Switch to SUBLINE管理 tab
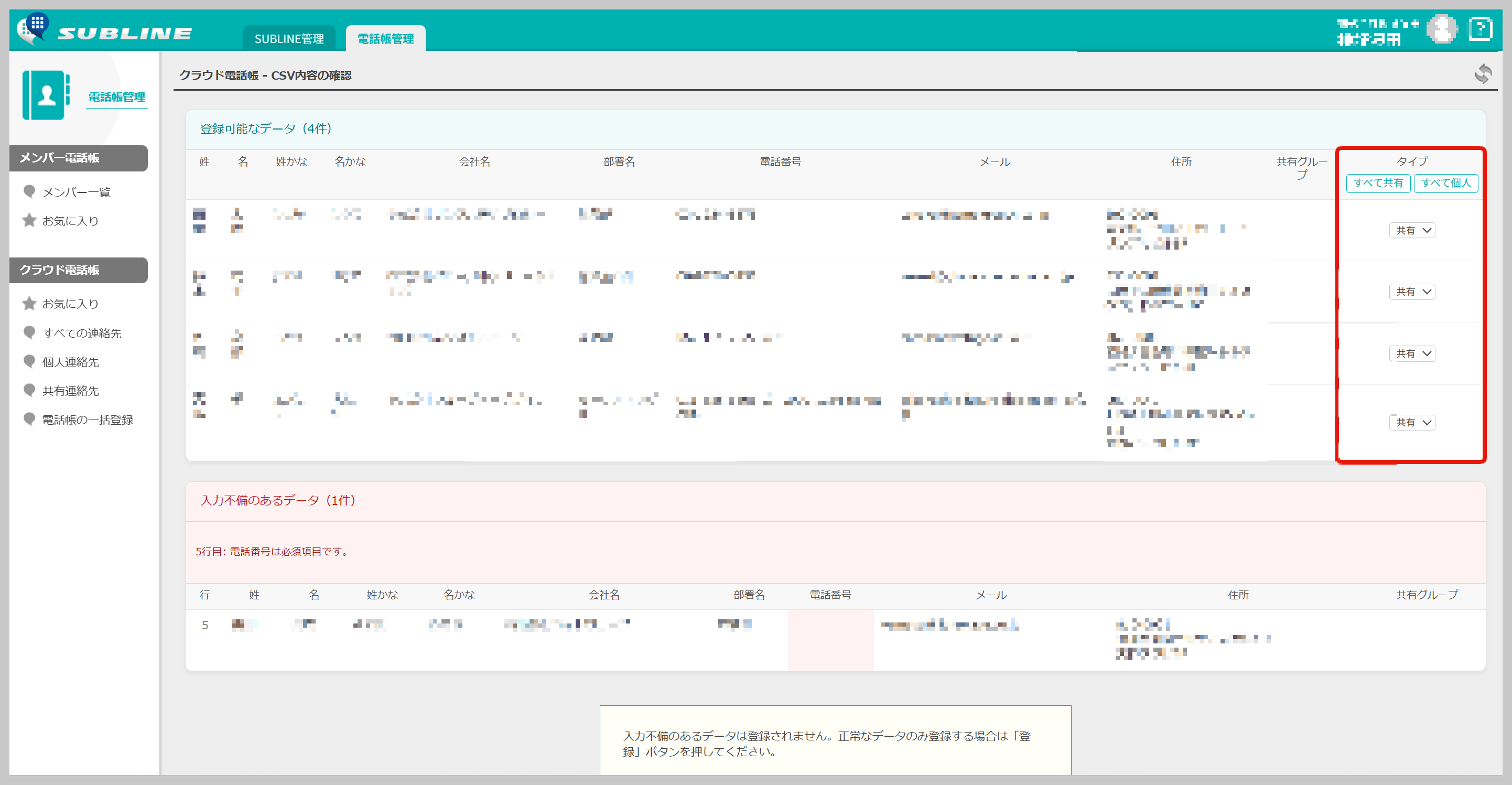The image size is (1512, 785). 289,39
